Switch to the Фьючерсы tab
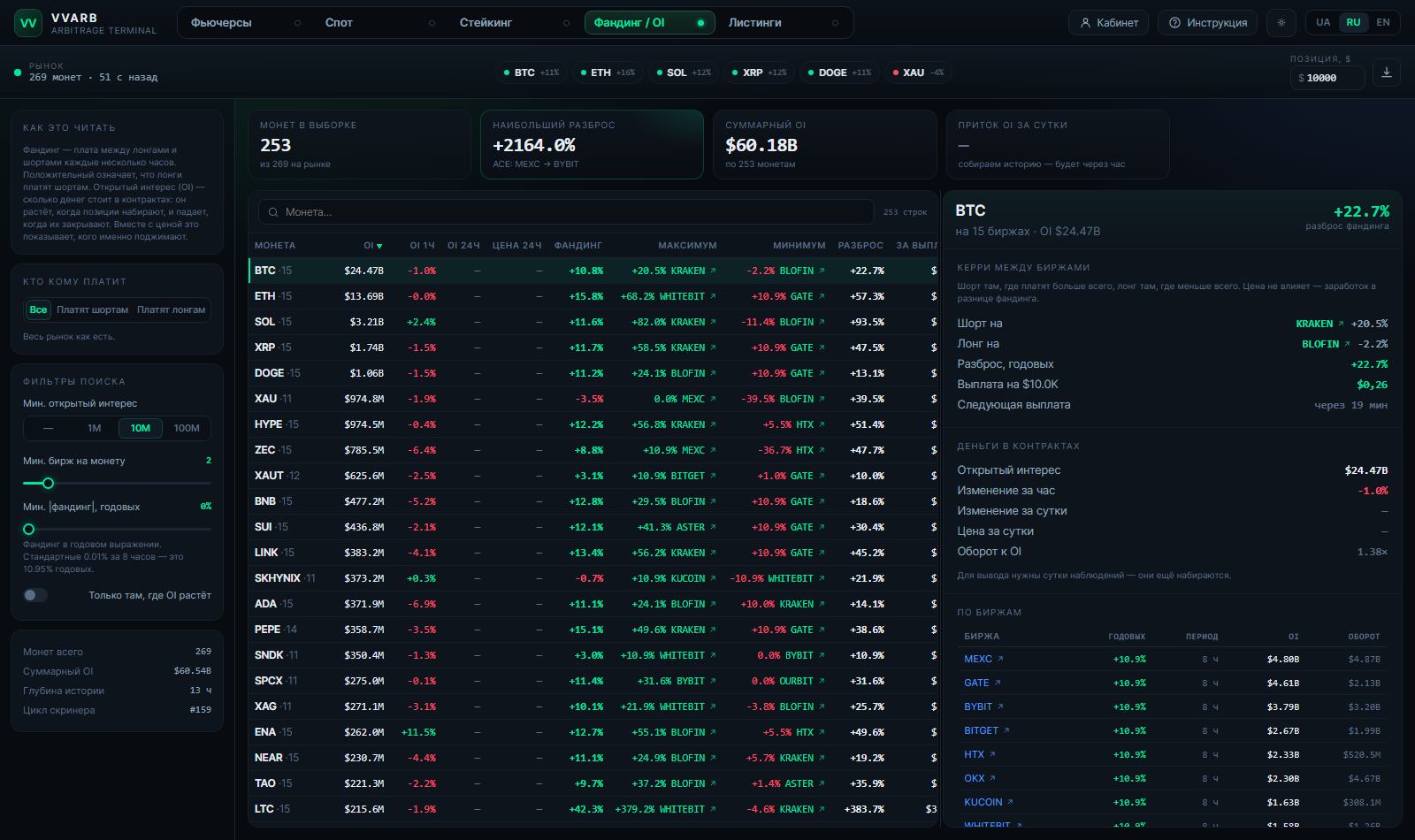This screenshot has width=1415, height=840. click(221, 23)
